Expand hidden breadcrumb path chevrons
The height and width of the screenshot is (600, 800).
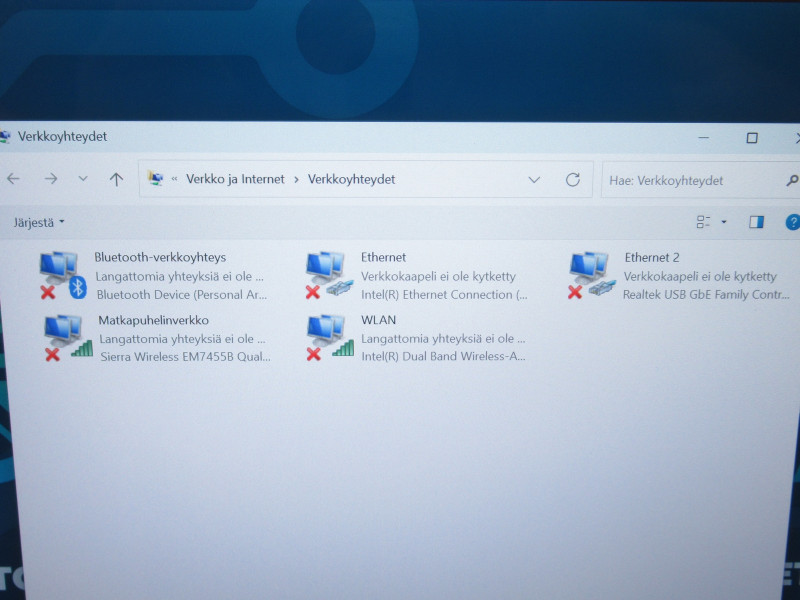tap(174, 179)
